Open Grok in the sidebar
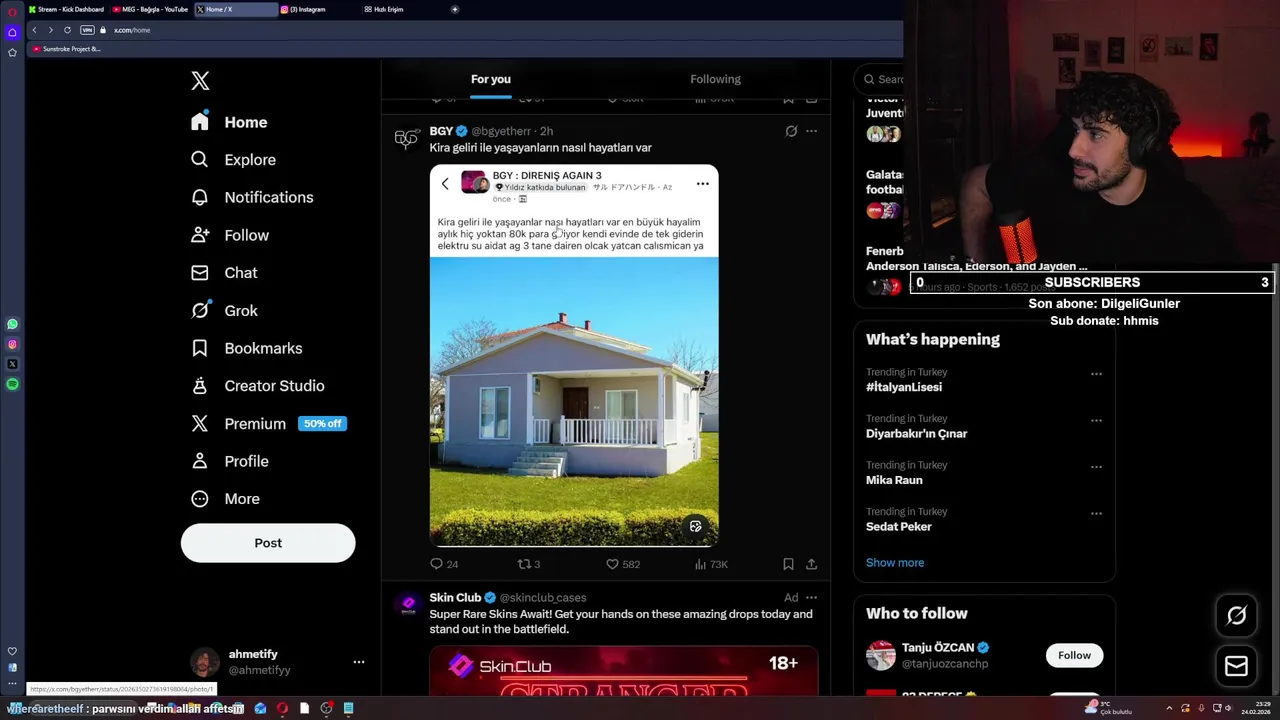Viewport: 1280px width, 720px height. [x=224, y=311]
